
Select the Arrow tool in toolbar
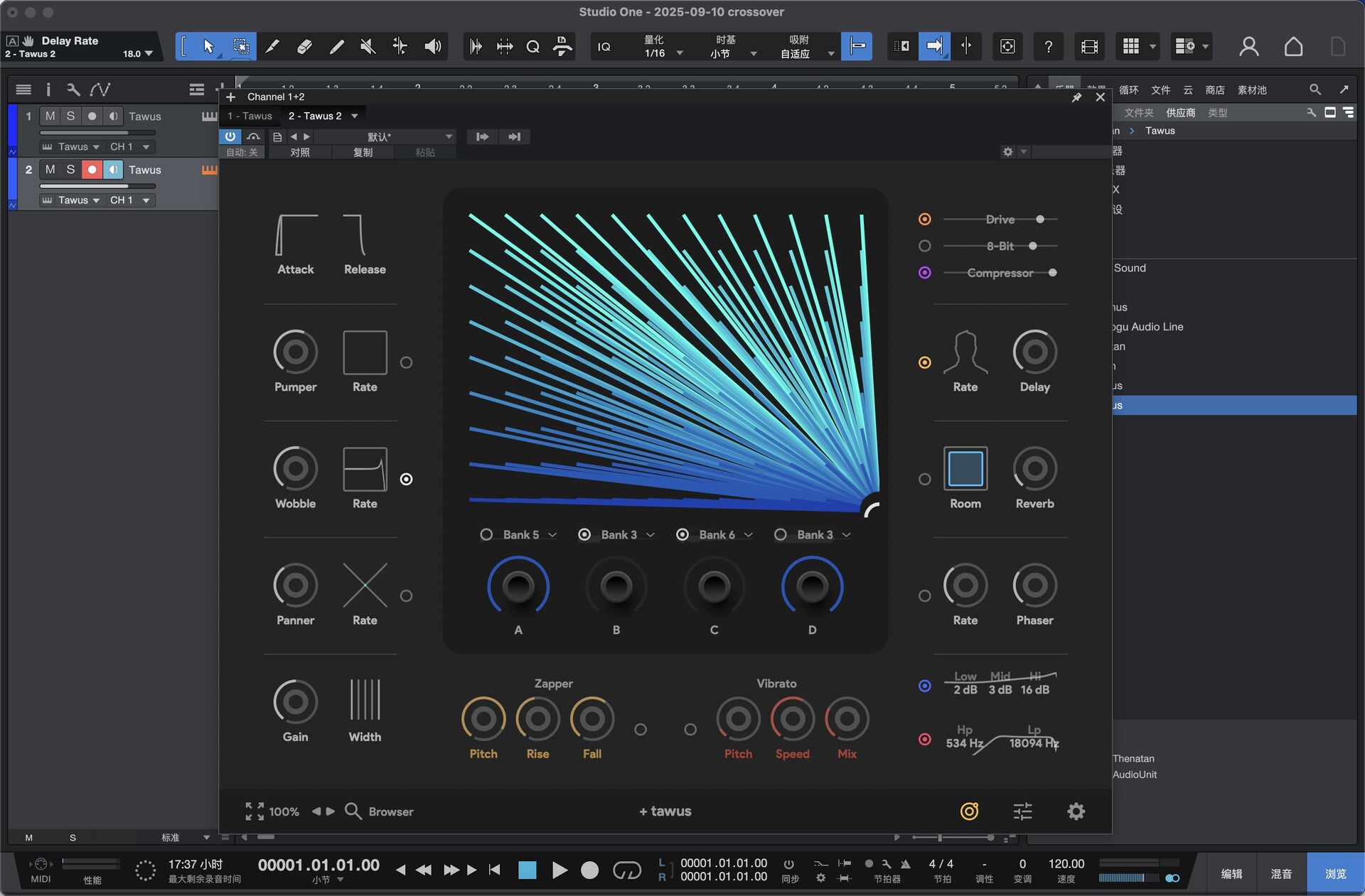coord(208,47)
